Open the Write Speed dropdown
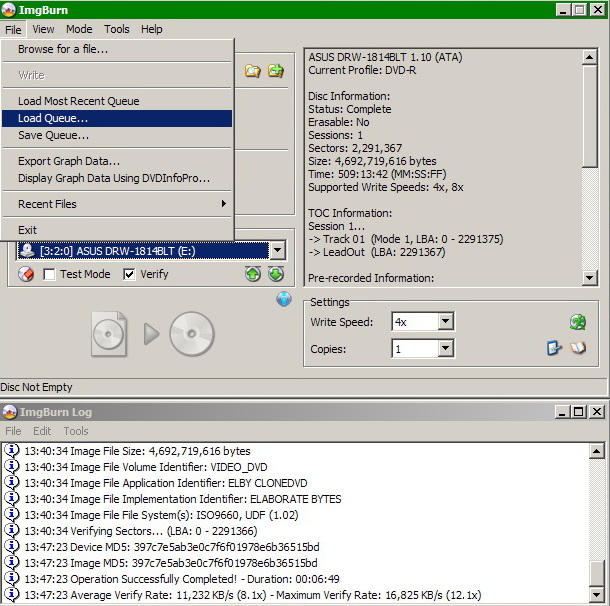Image resolution: width=610 pixels, height=606 pixels. pyautogui.click(x=445, y=322)
